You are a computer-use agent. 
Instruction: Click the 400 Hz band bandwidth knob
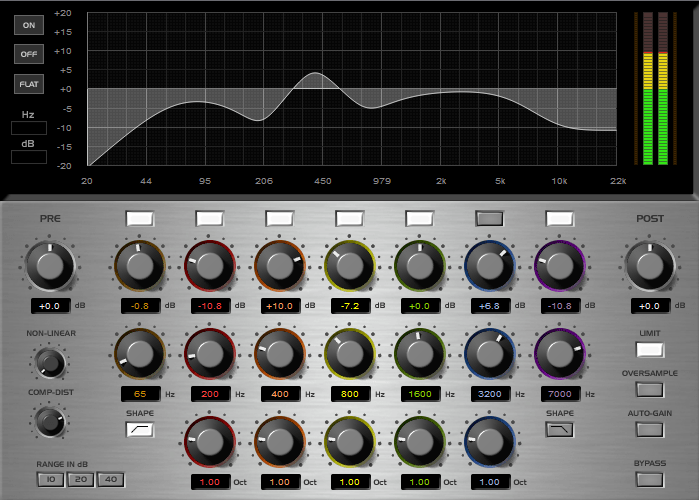click(279, 441)
